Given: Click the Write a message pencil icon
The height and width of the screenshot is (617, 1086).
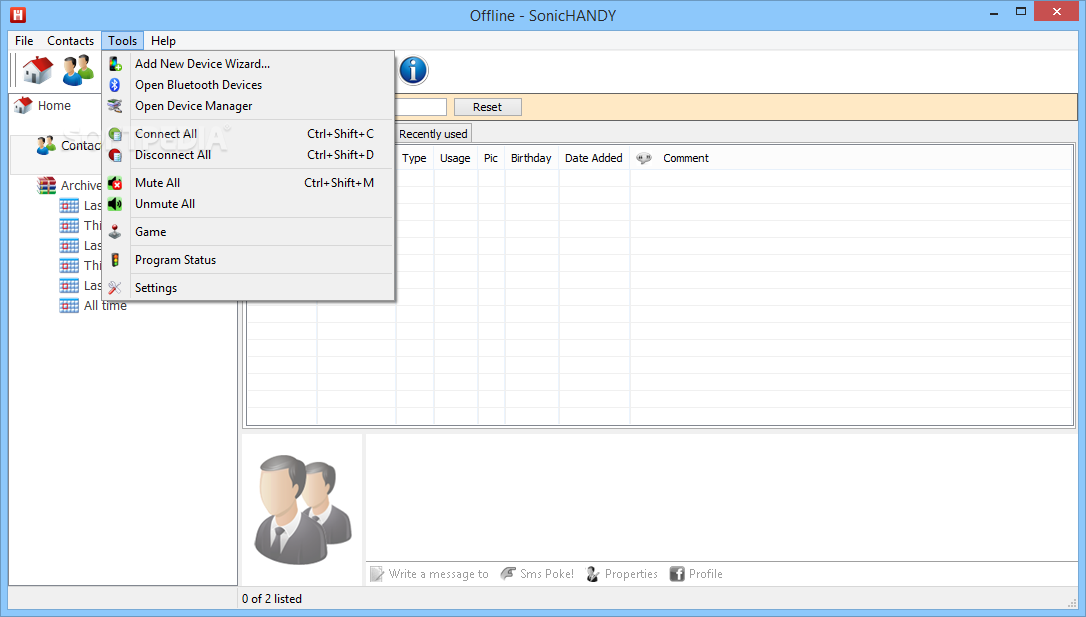Looking at the screenshot, I should click(377, 573).
